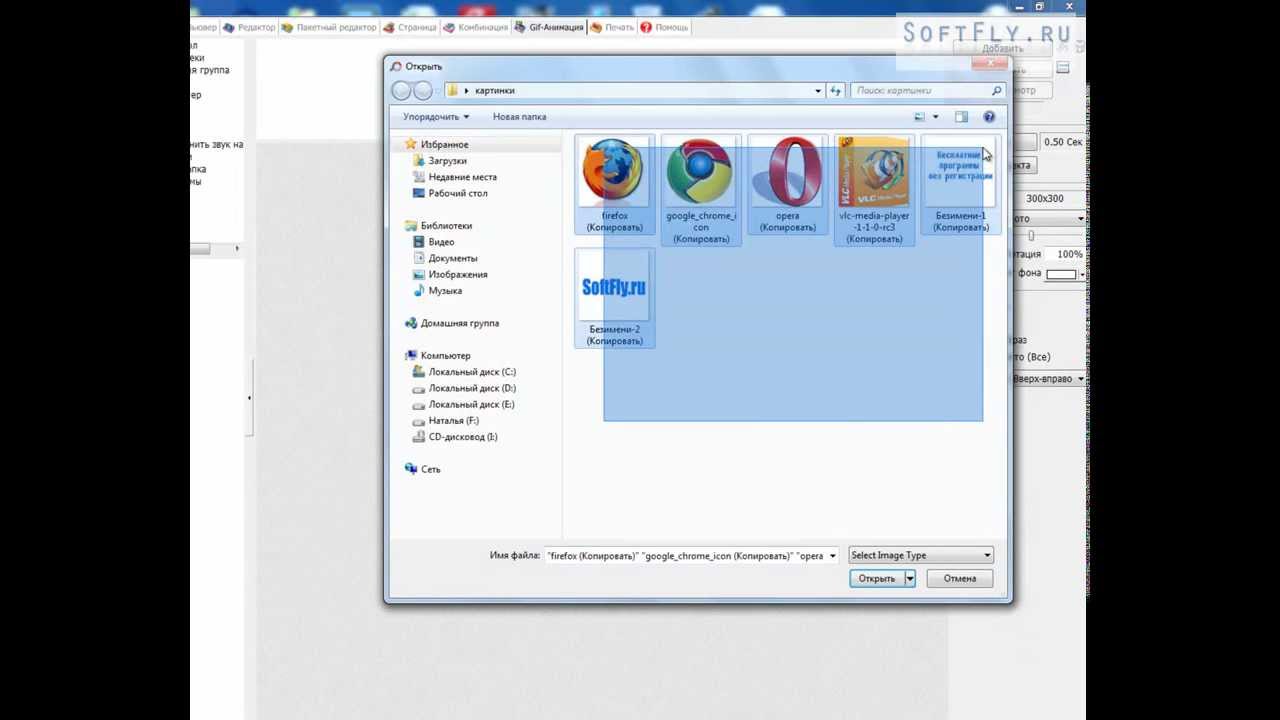This screenshot has width=1280, height=720.
Task: Open the address bar history dropdown
Action: click(x=818, y=91)
